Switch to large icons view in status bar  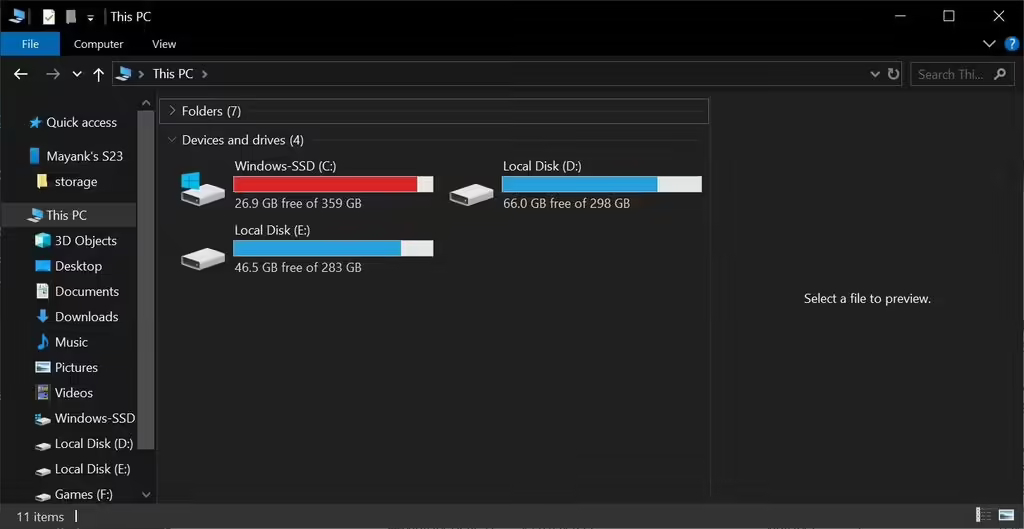[x=1005, y=516]
